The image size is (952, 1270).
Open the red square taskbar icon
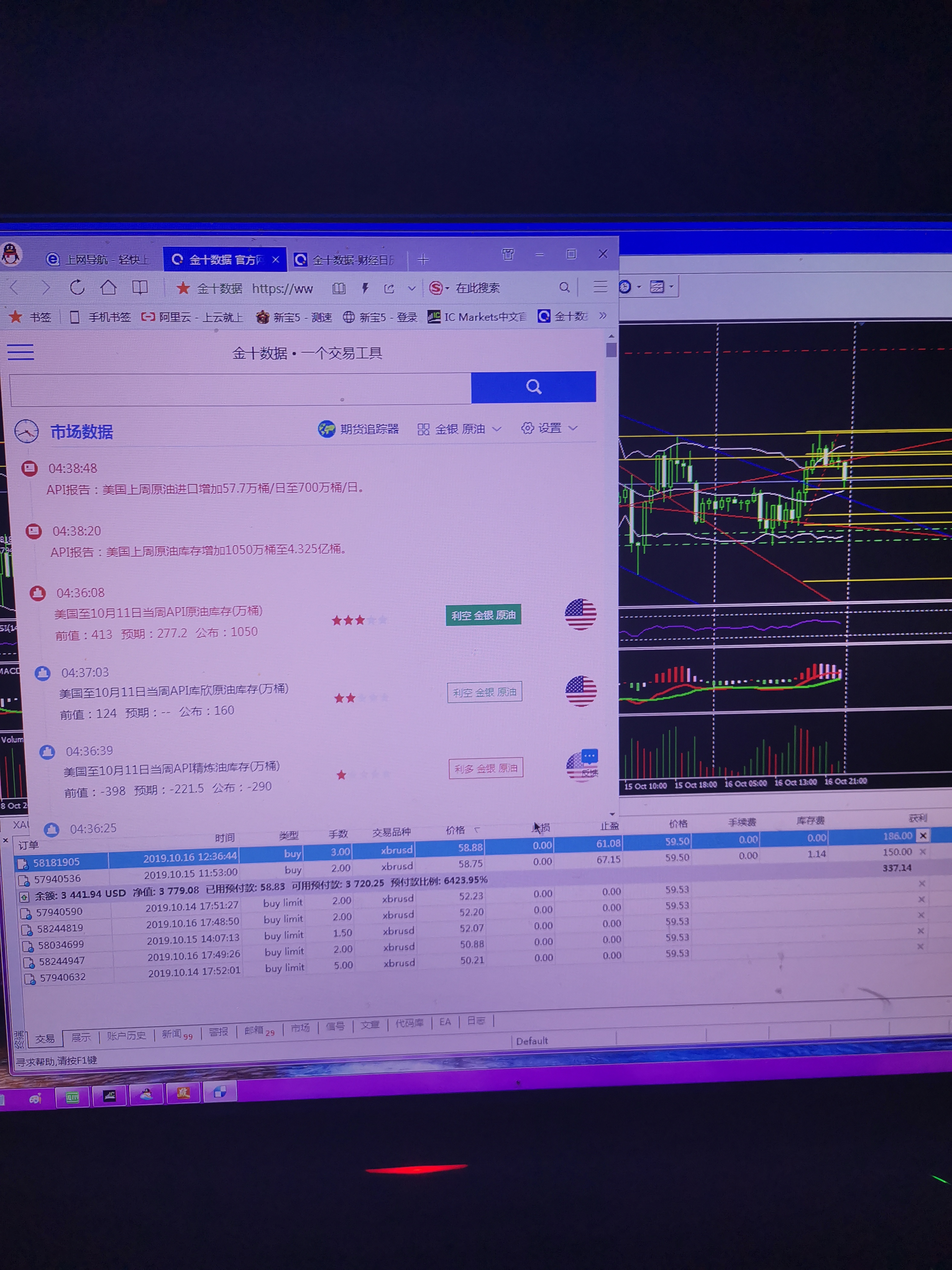click(183, 1093)
